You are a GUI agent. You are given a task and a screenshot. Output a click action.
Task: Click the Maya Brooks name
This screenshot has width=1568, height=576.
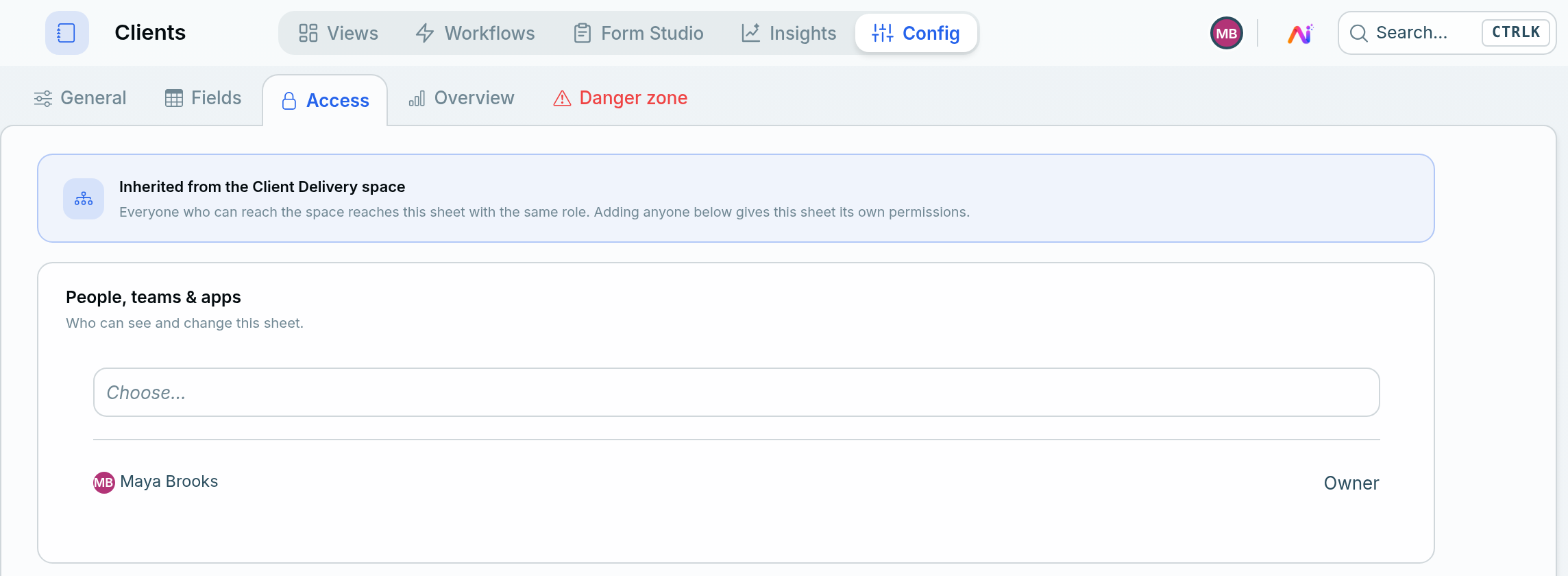pos(169,481)
